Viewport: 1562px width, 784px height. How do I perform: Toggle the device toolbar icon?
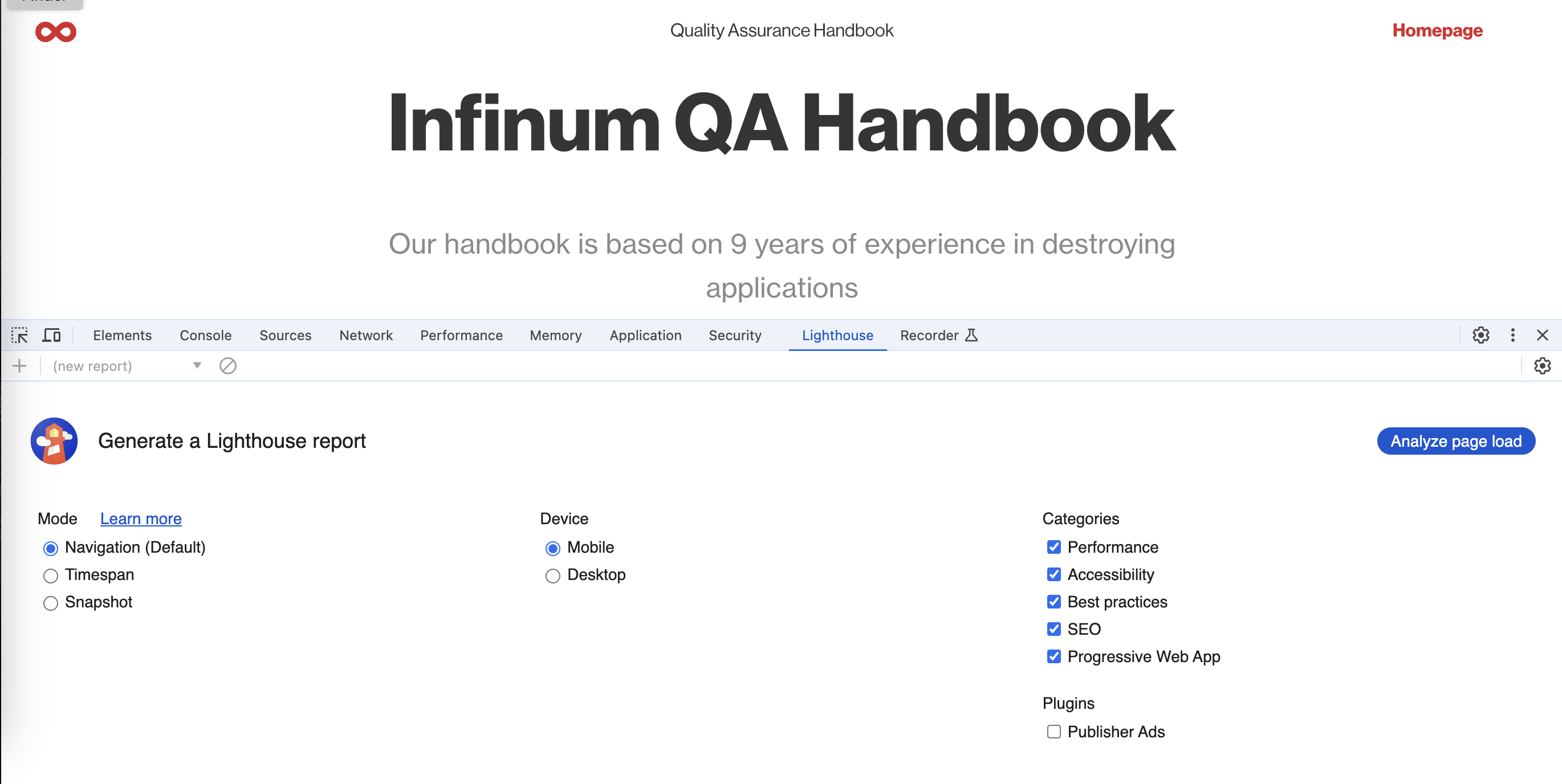point(51,335)
